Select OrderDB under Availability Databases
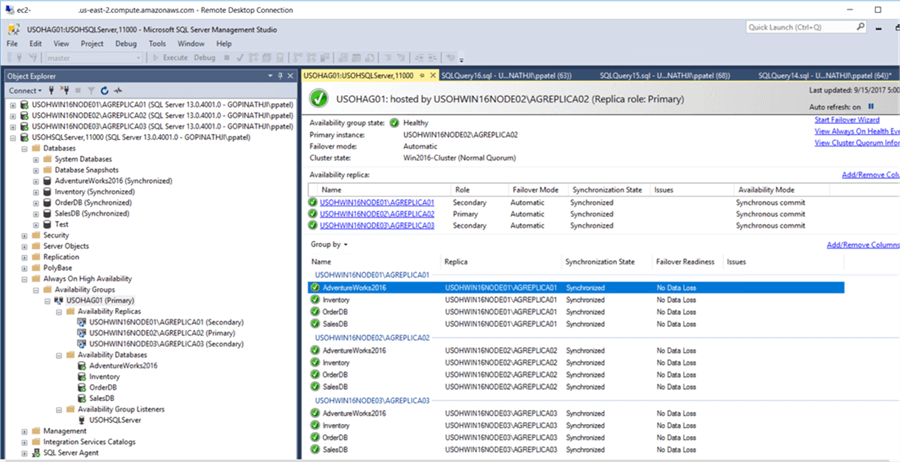900x462 pixels. point(105,387)
